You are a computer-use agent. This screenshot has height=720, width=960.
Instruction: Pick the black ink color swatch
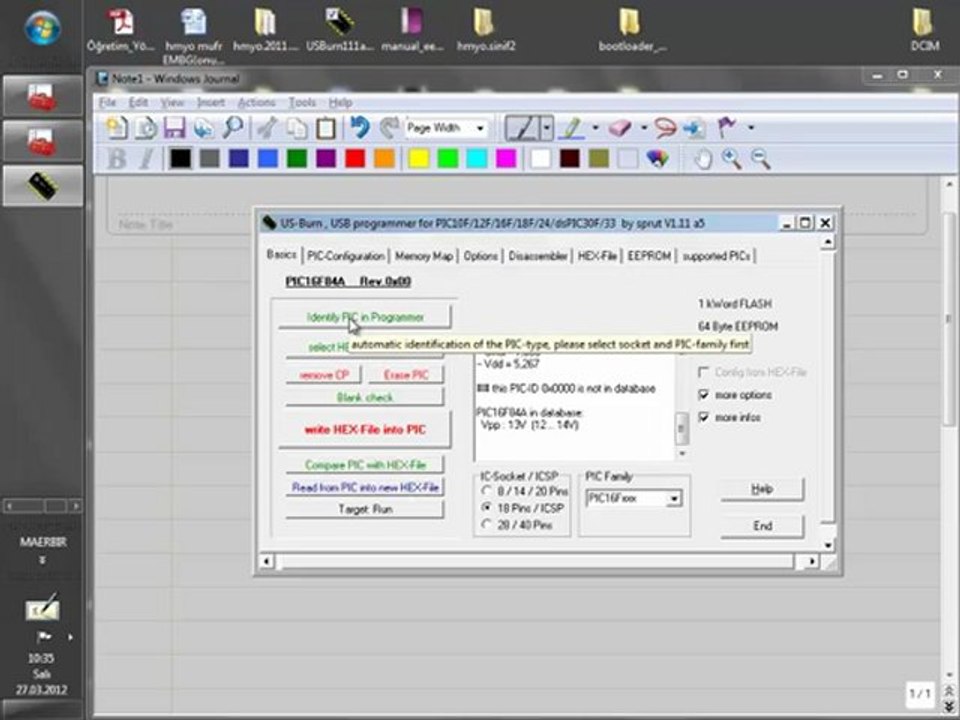coord(180,159)
